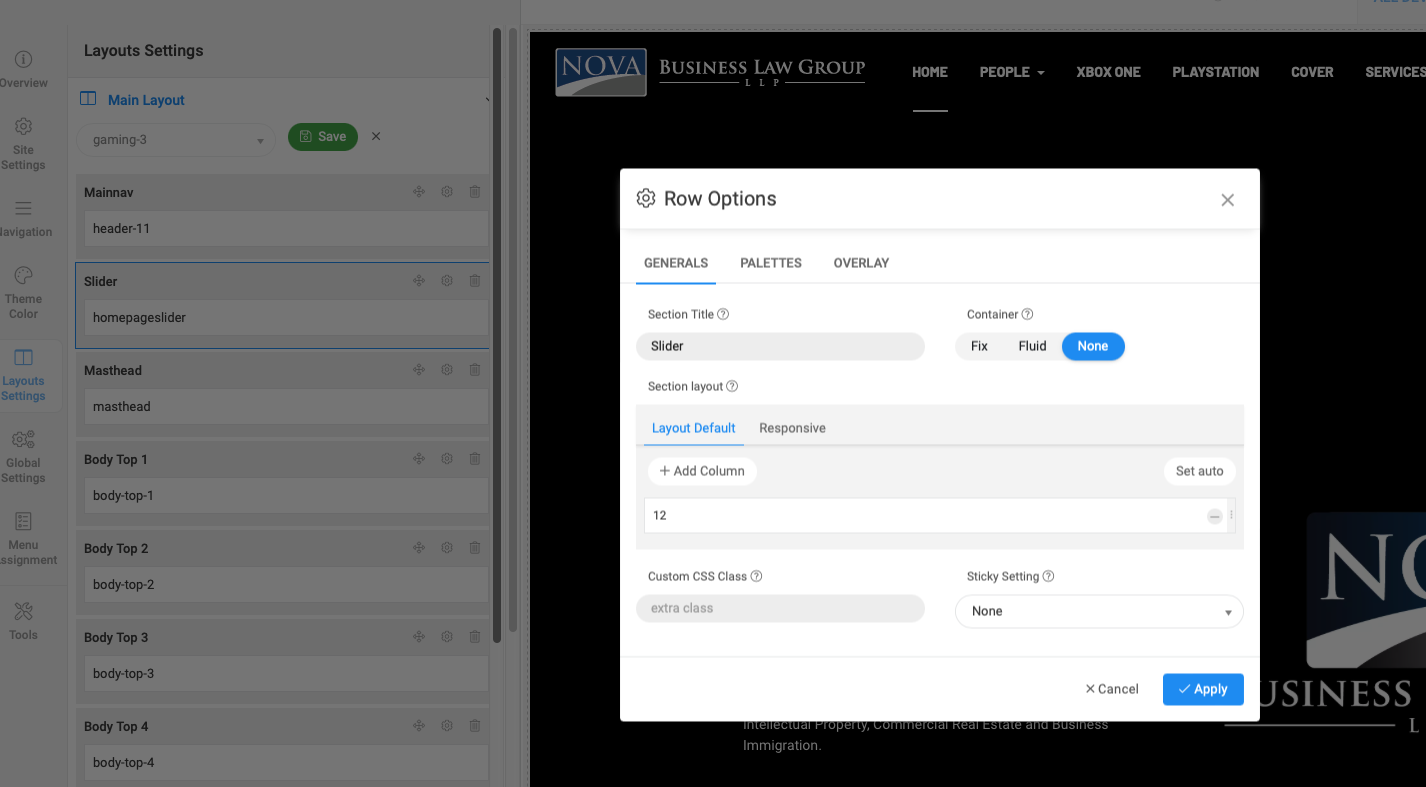Screen dimensions: 1426x787
Task: Click move handle icon of Slider row
Action: pos(419,281)
